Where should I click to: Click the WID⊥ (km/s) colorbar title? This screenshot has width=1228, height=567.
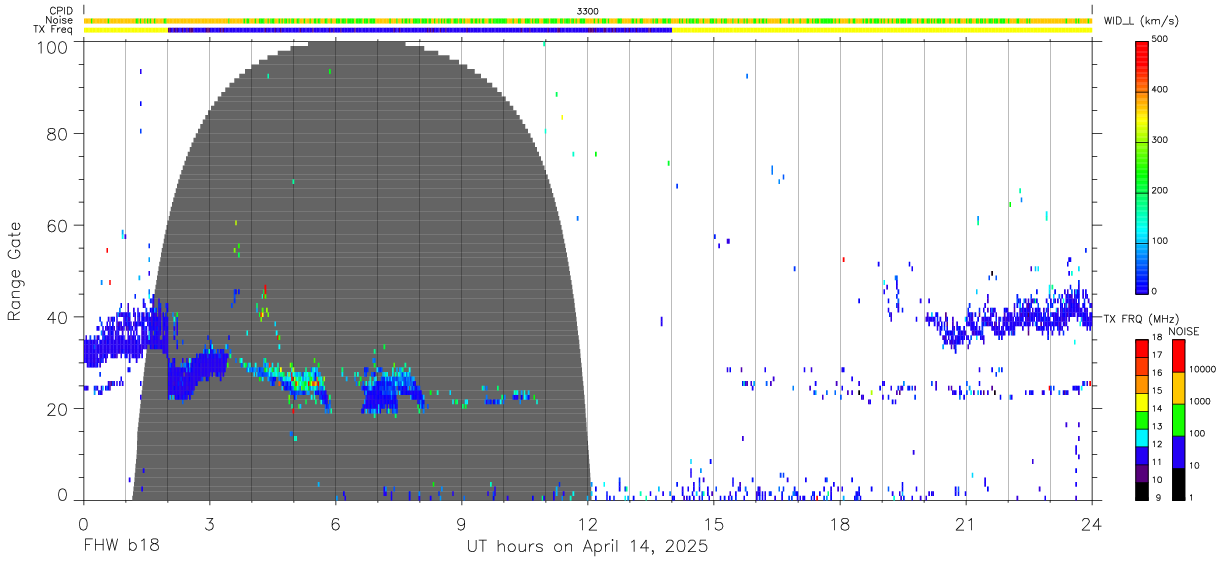pyautogui.click(x=1143, y=21)
